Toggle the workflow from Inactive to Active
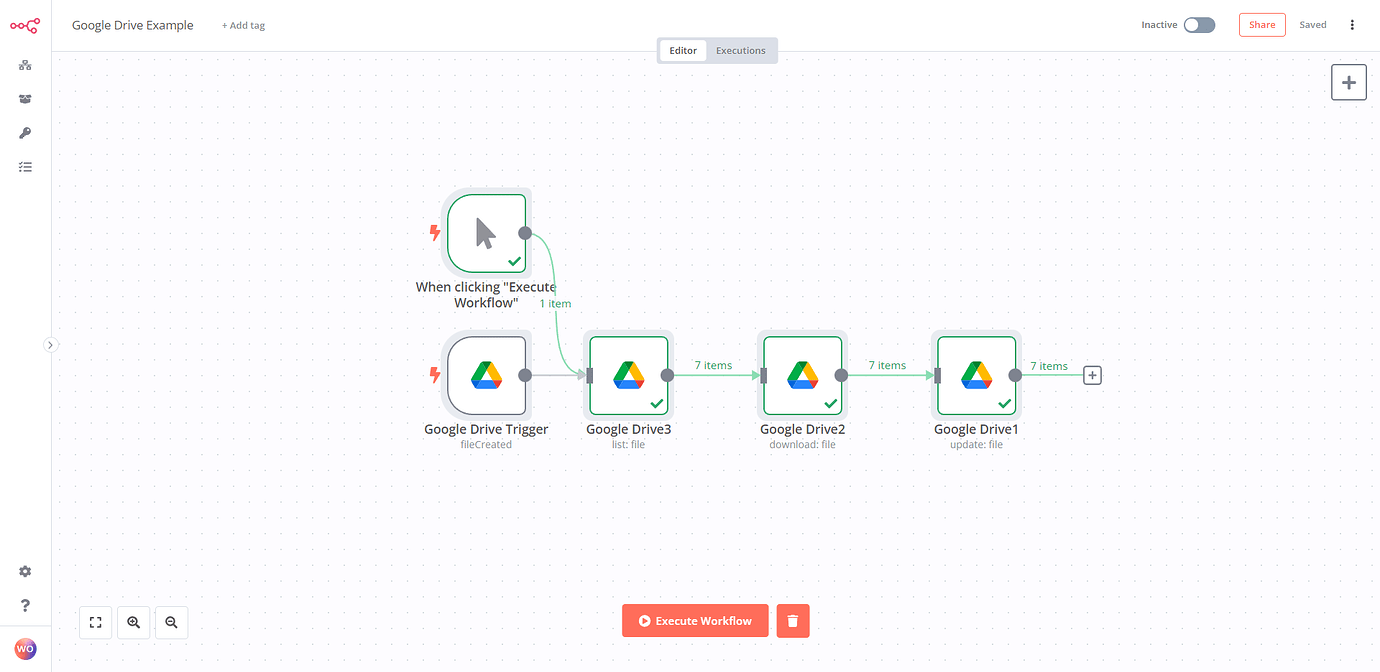Image resolution: width=1380 pixels, height=672 pixels. (1199, 24)
